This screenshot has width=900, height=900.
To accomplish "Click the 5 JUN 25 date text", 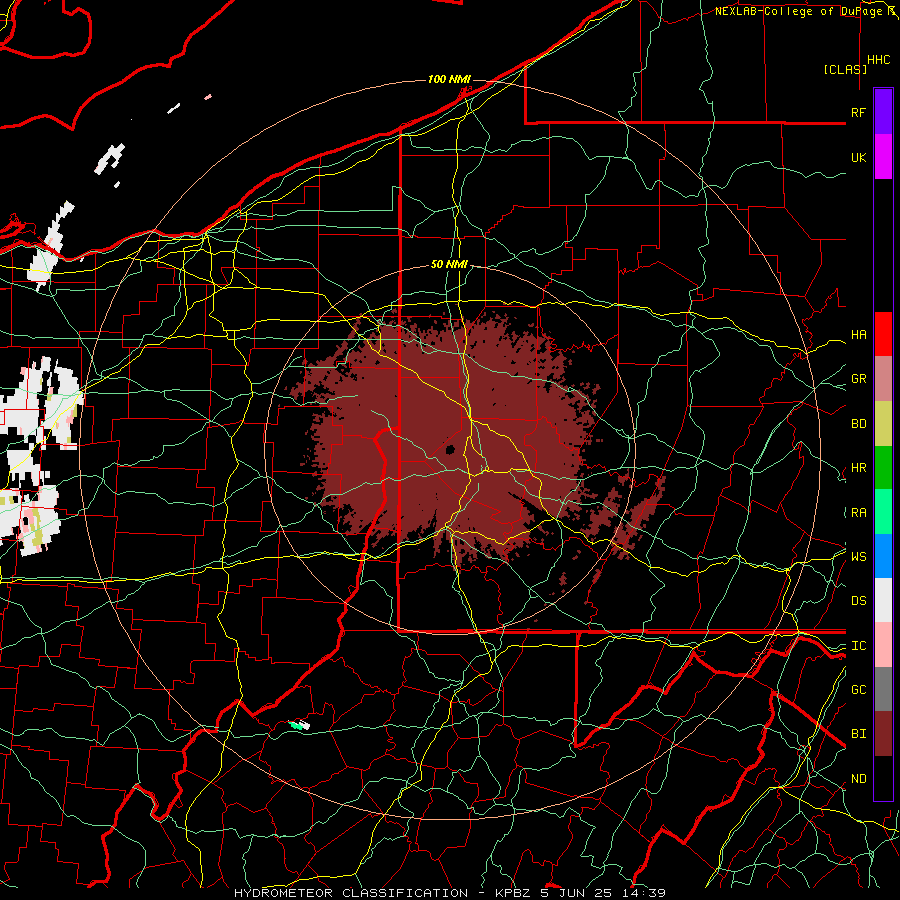I will click(x=577, y=893).
